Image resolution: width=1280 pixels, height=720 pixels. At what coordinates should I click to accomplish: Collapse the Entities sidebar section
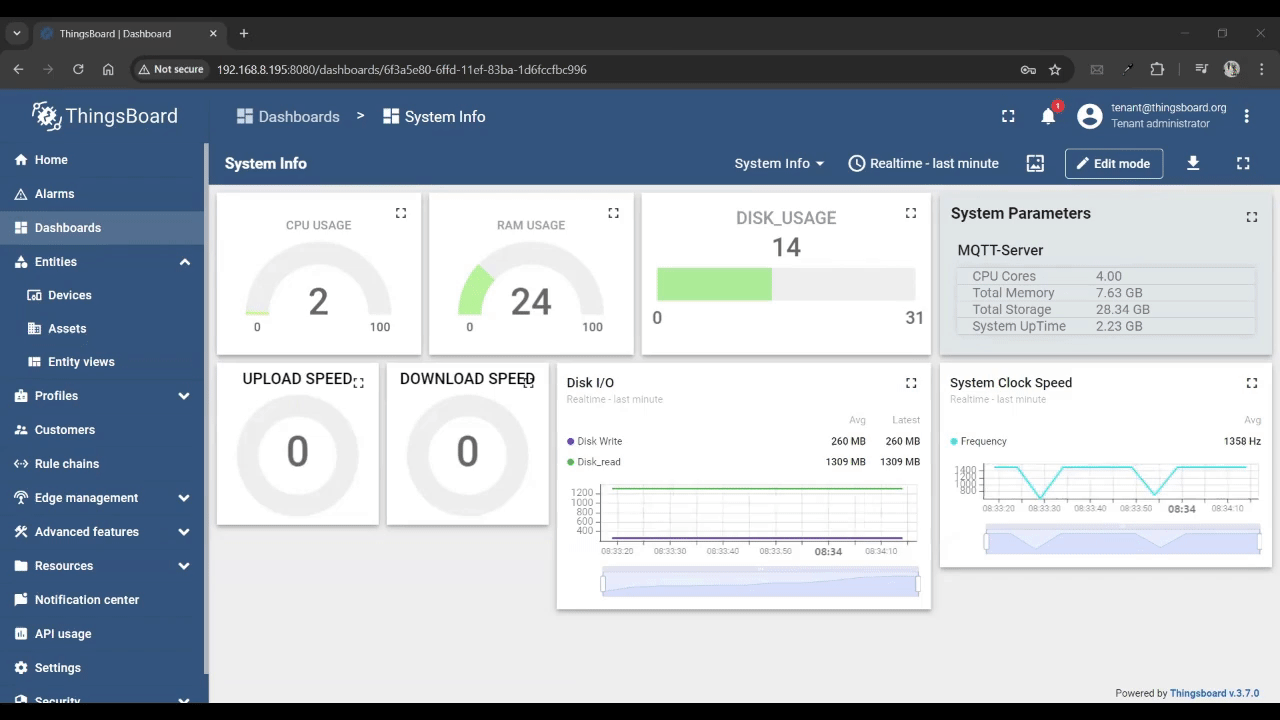[184, 262]
